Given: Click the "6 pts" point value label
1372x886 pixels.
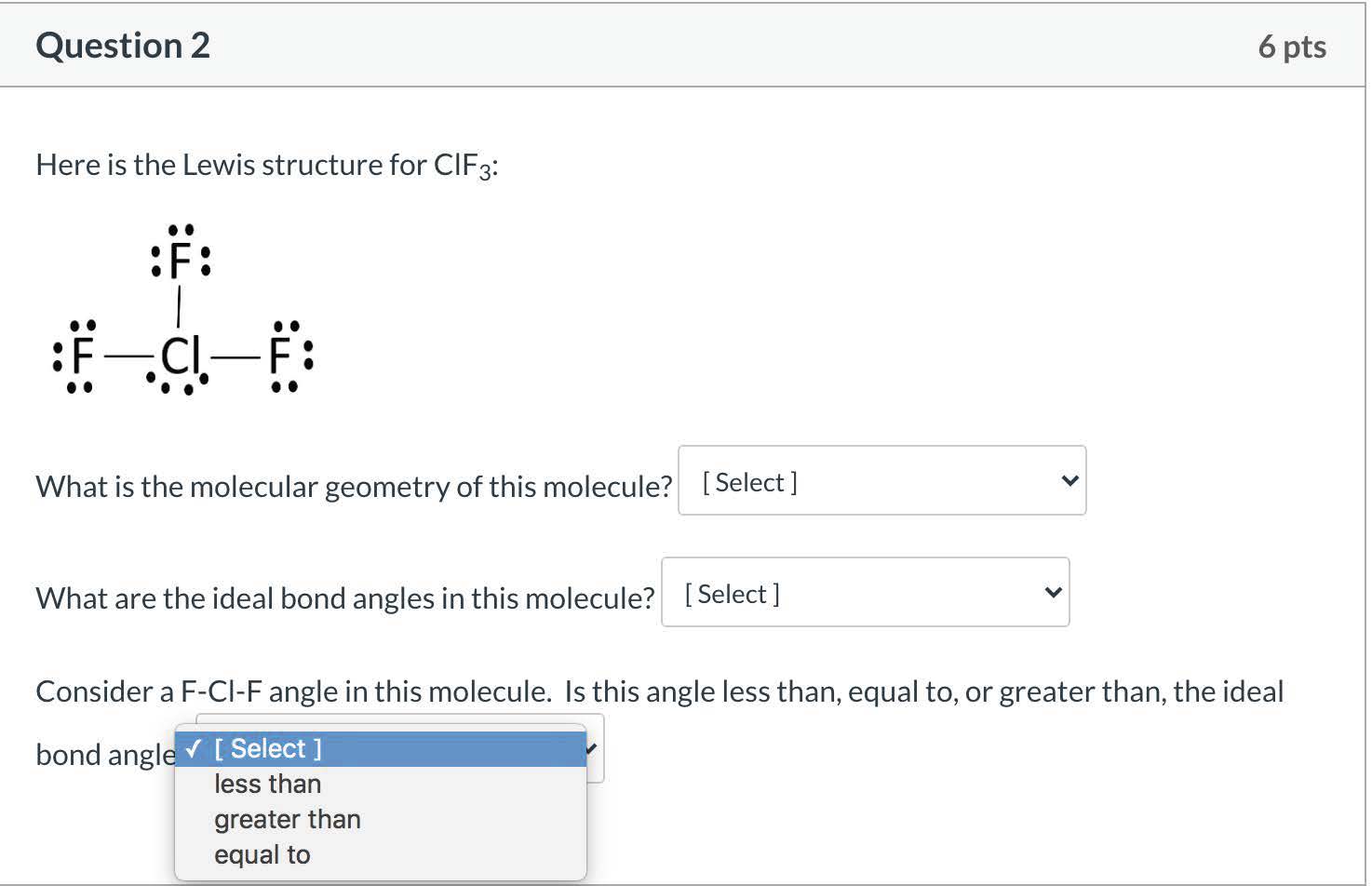Looking at the screenshot, I should (x=1292, y=47).
